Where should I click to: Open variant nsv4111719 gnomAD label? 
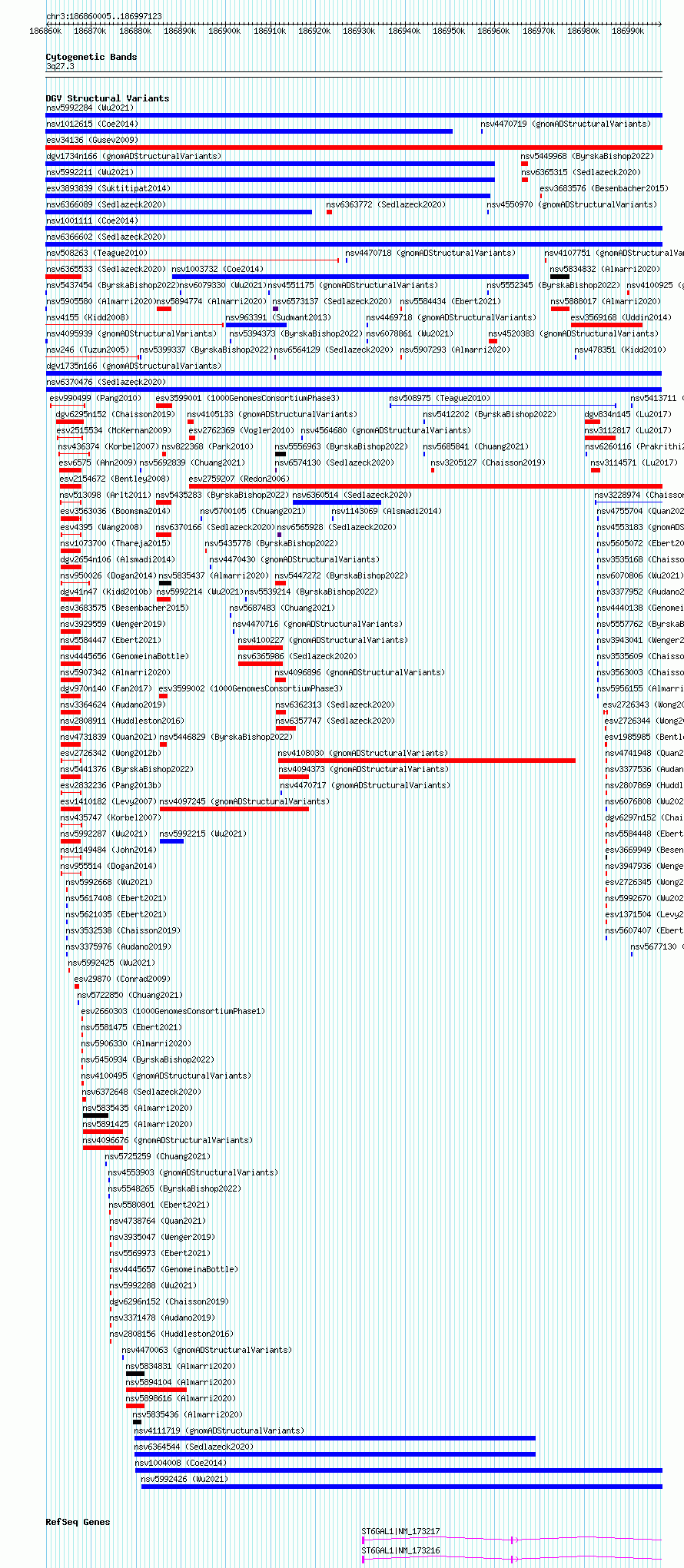coord(219,1430)
